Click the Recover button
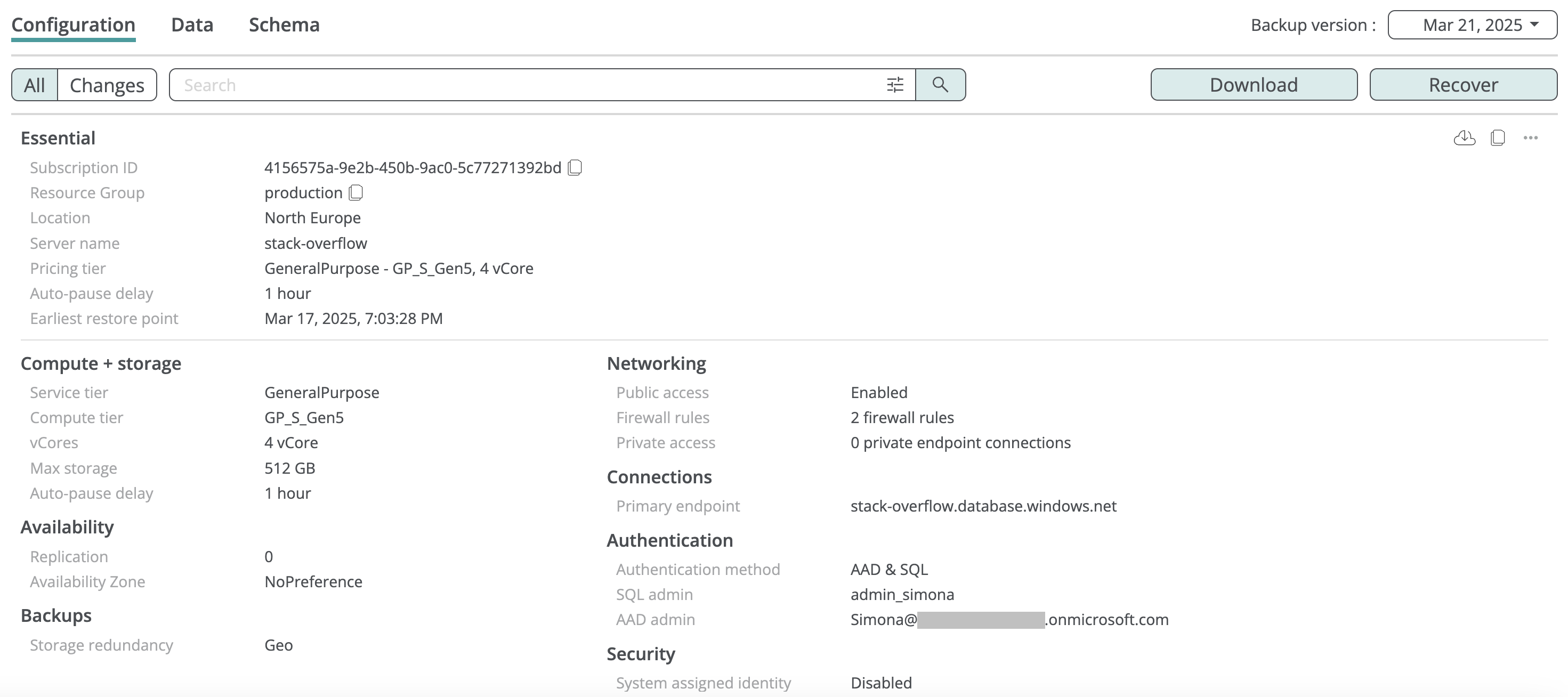Screen dimensions: 1568x697 (1462, 85)
